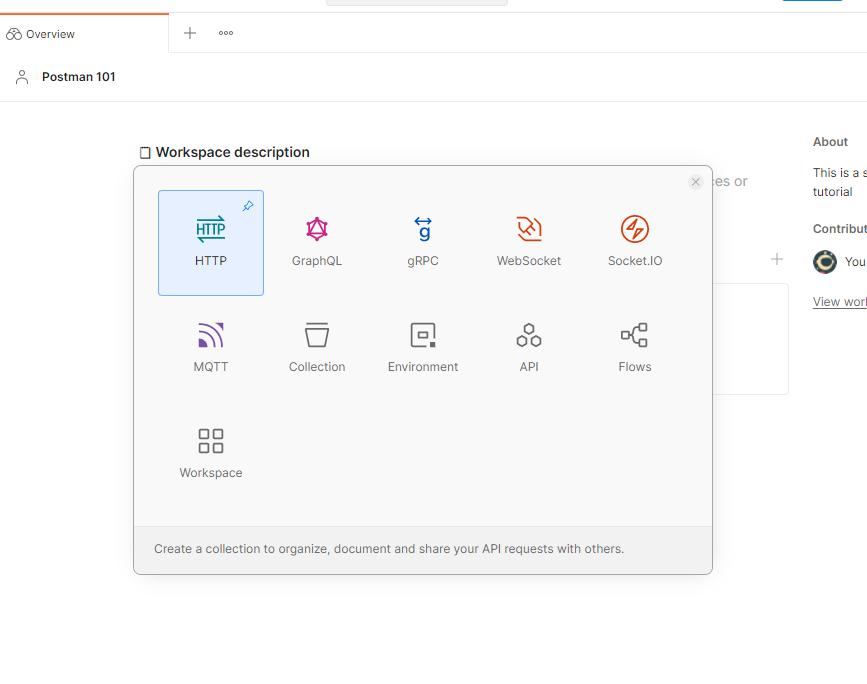
Task: Open the Flows option
Action: (635, 349)
